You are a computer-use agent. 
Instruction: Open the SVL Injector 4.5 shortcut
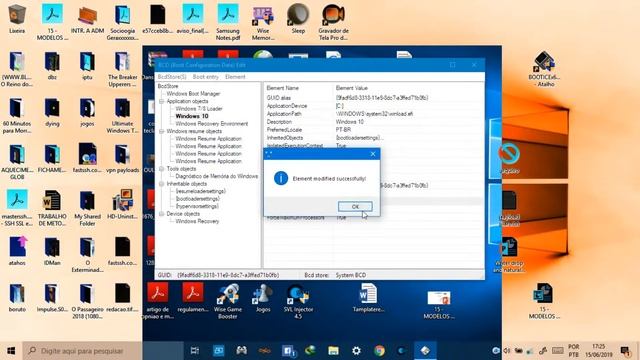(x=298, y=301)
